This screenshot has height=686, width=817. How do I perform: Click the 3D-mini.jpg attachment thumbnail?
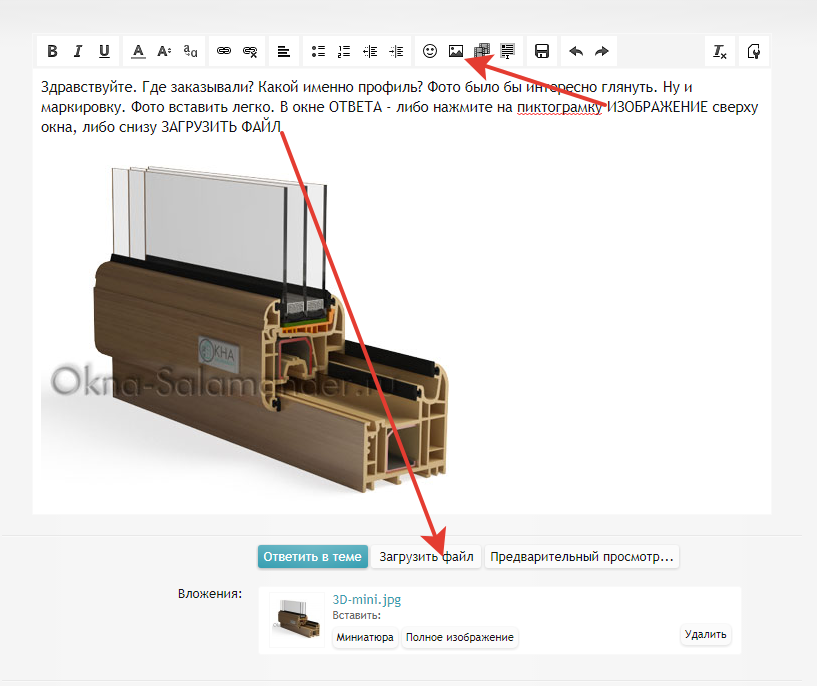click(x=297, y=619)
